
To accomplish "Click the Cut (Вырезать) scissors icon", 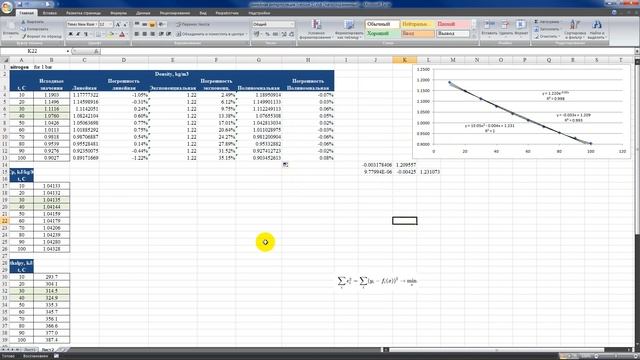I will 24,22.
